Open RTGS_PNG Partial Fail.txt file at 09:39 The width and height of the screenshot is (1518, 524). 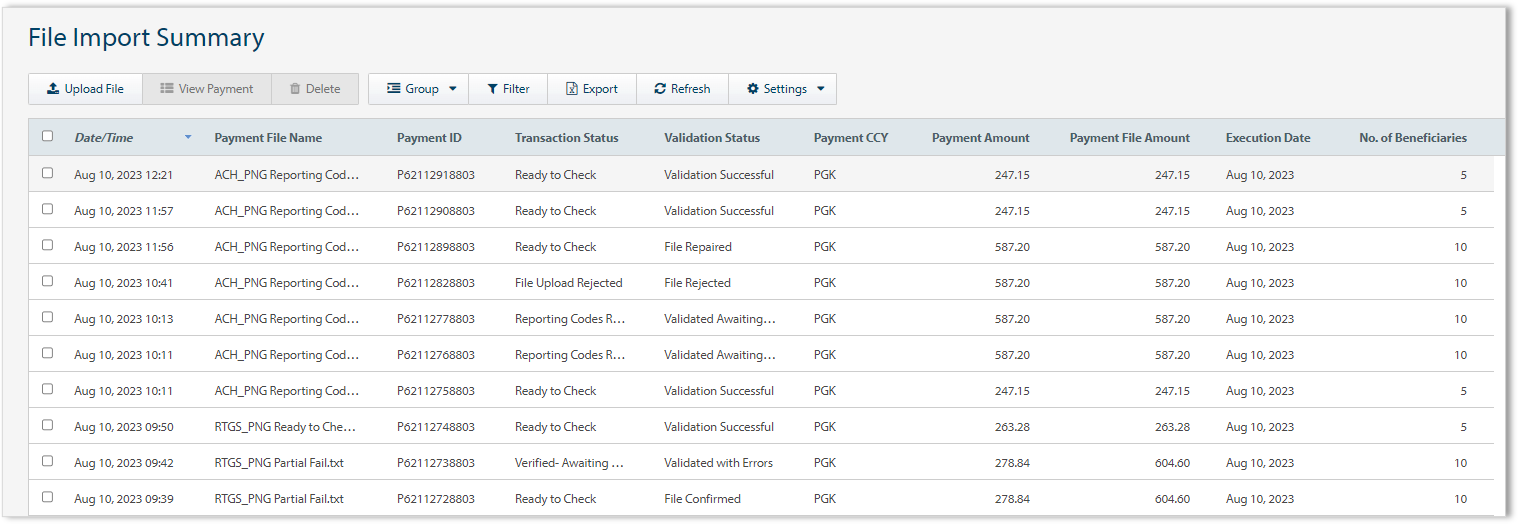click(x=279, y=499)
